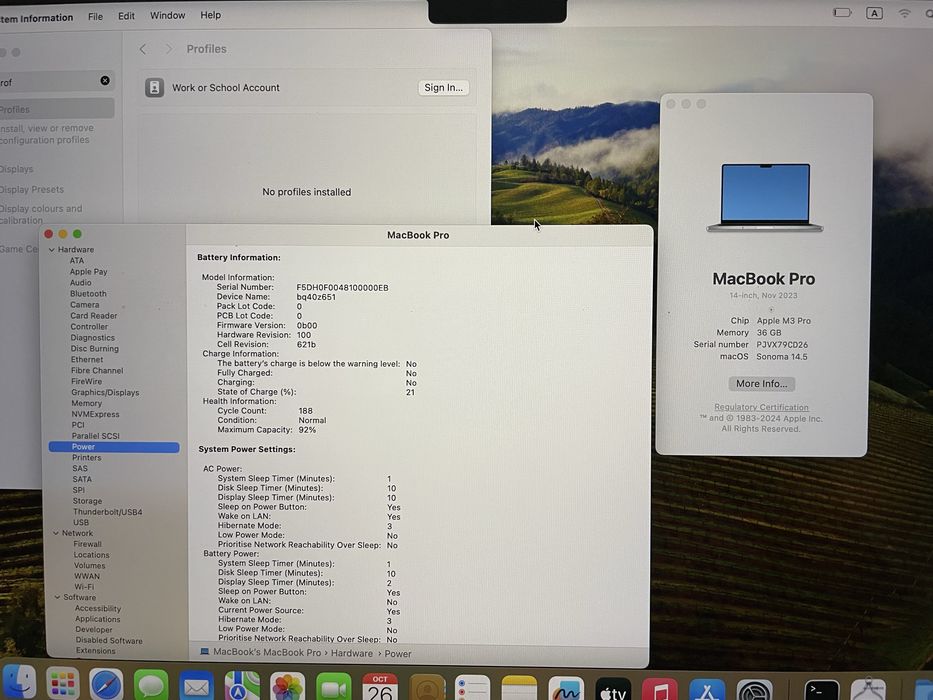Open Freeform from the dock
Image resolution: width=933 pixels, height=700 pixels.
tap(565, 689)
